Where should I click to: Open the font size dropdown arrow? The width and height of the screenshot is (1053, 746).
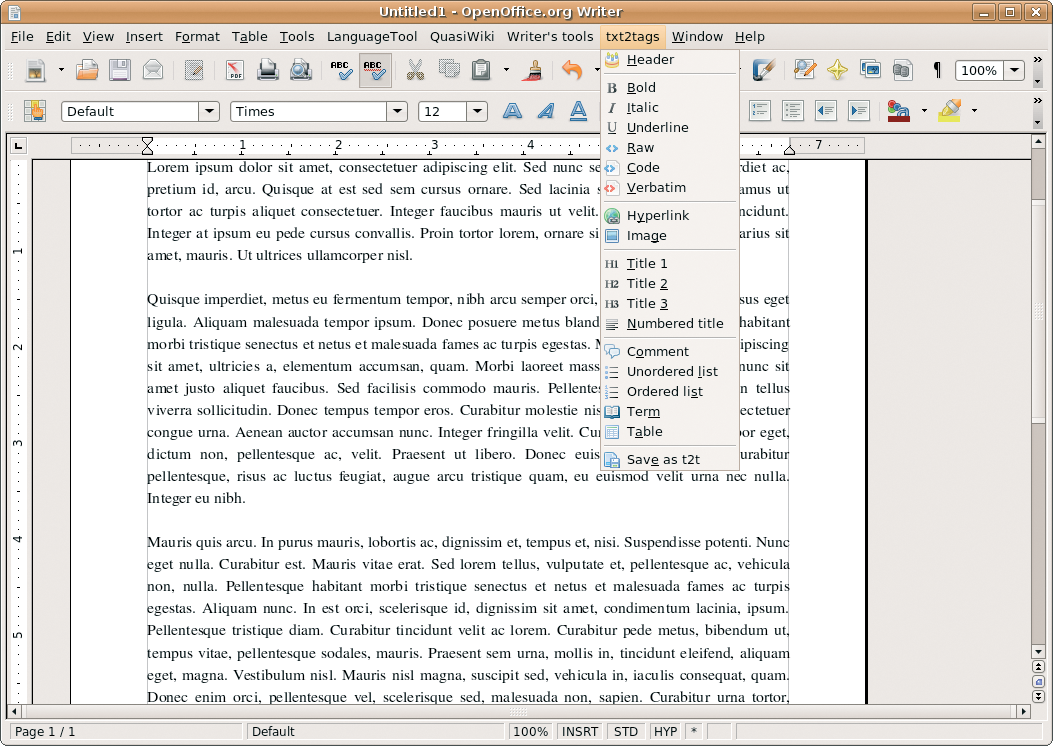pyautogui.click(x=477, y=111)
